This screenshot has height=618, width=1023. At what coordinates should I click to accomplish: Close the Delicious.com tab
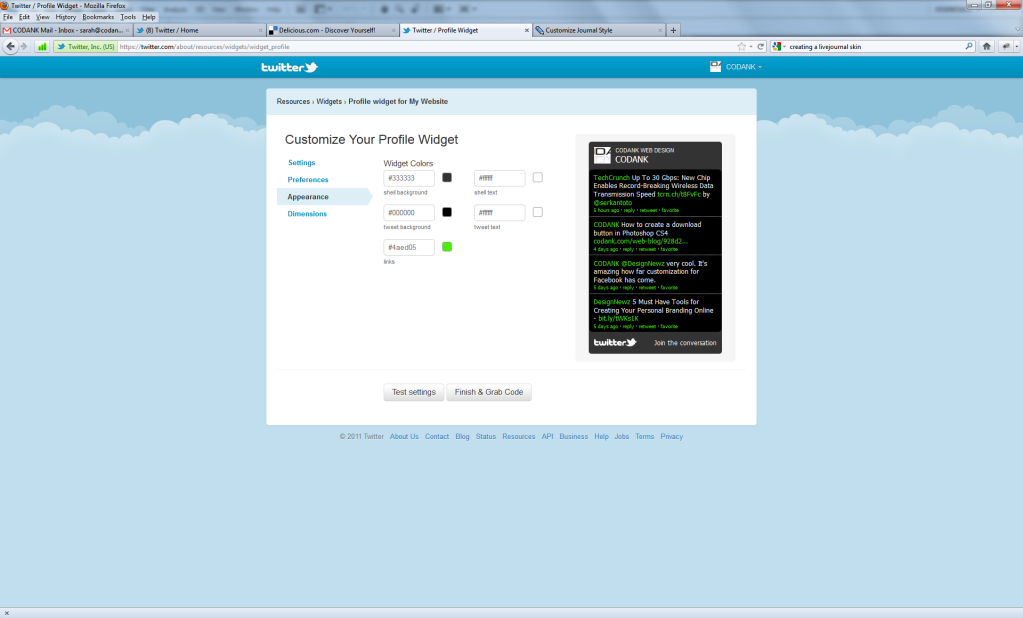[393, 30]
